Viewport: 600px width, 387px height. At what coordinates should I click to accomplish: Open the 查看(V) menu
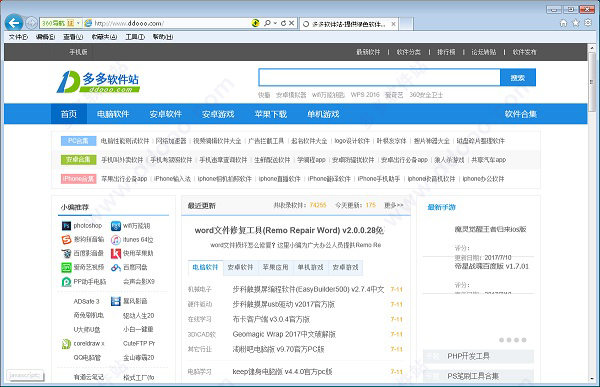[x=73, y=37]
